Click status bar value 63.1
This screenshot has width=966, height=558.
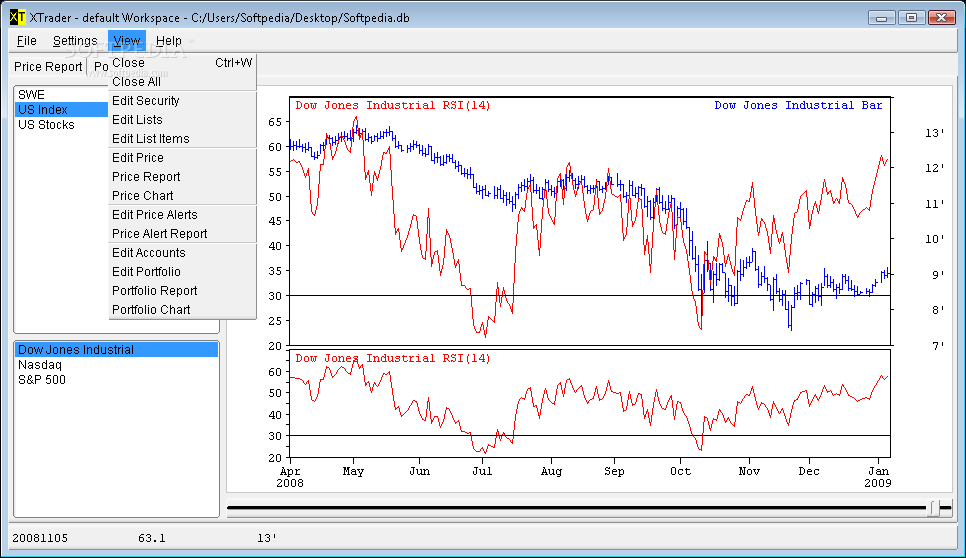tap(152, 538)
